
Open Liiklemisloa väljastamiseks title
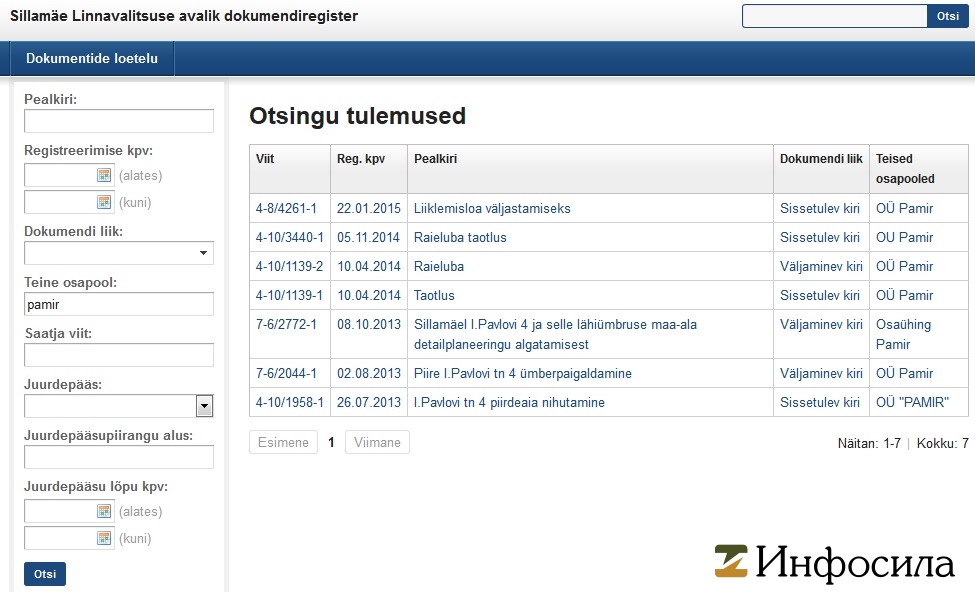coord(492,208)
